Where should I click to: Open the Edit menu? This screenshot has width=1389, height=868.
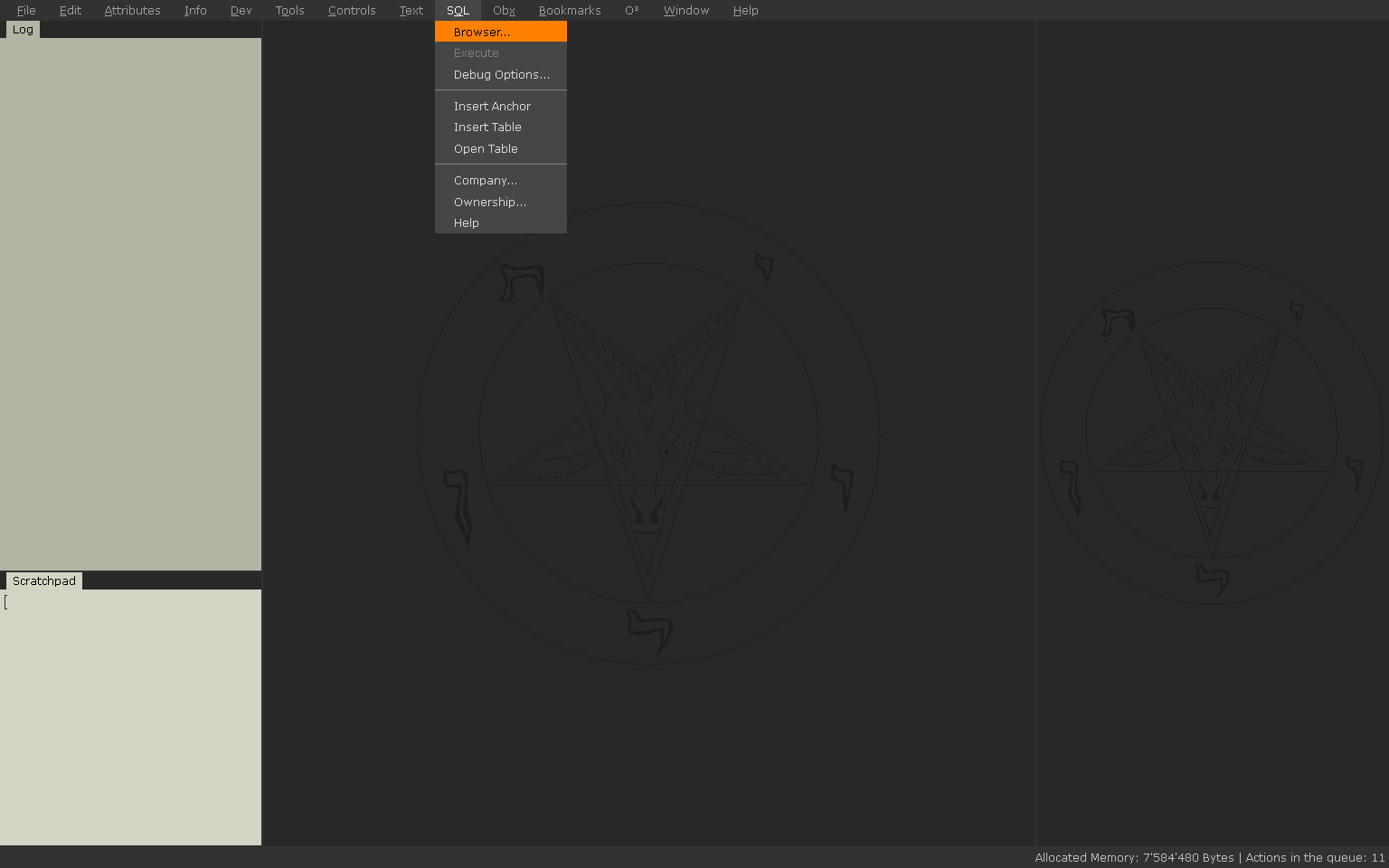(70, 11)
